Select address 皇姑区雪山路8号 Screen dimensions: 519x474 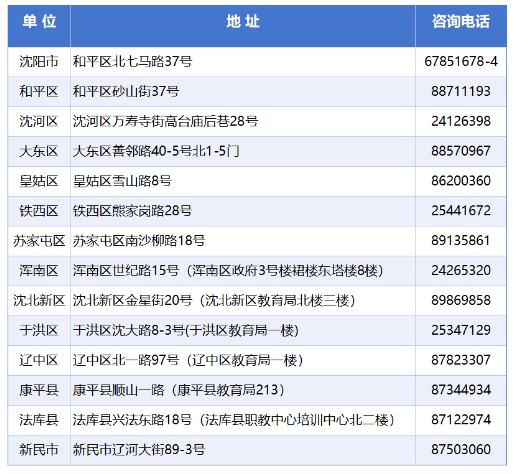coord(122,181)
